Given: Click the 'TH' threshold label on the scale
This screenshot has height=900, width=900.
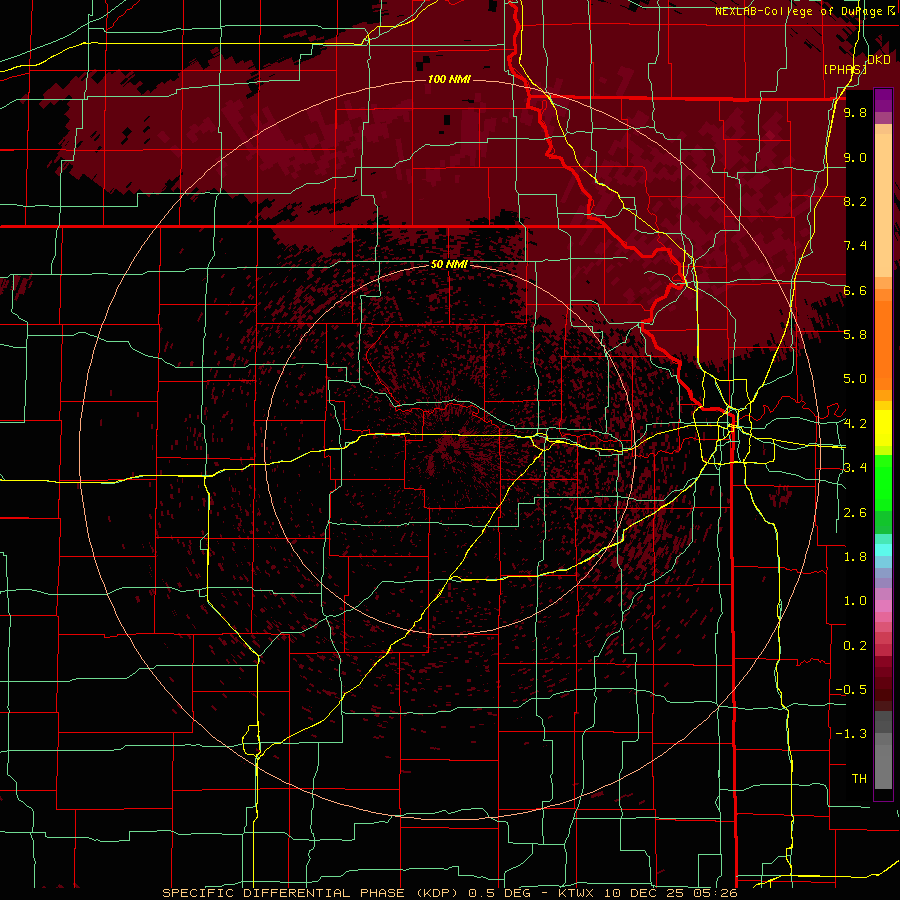Looking at the screenshot, I should point(859,779).
